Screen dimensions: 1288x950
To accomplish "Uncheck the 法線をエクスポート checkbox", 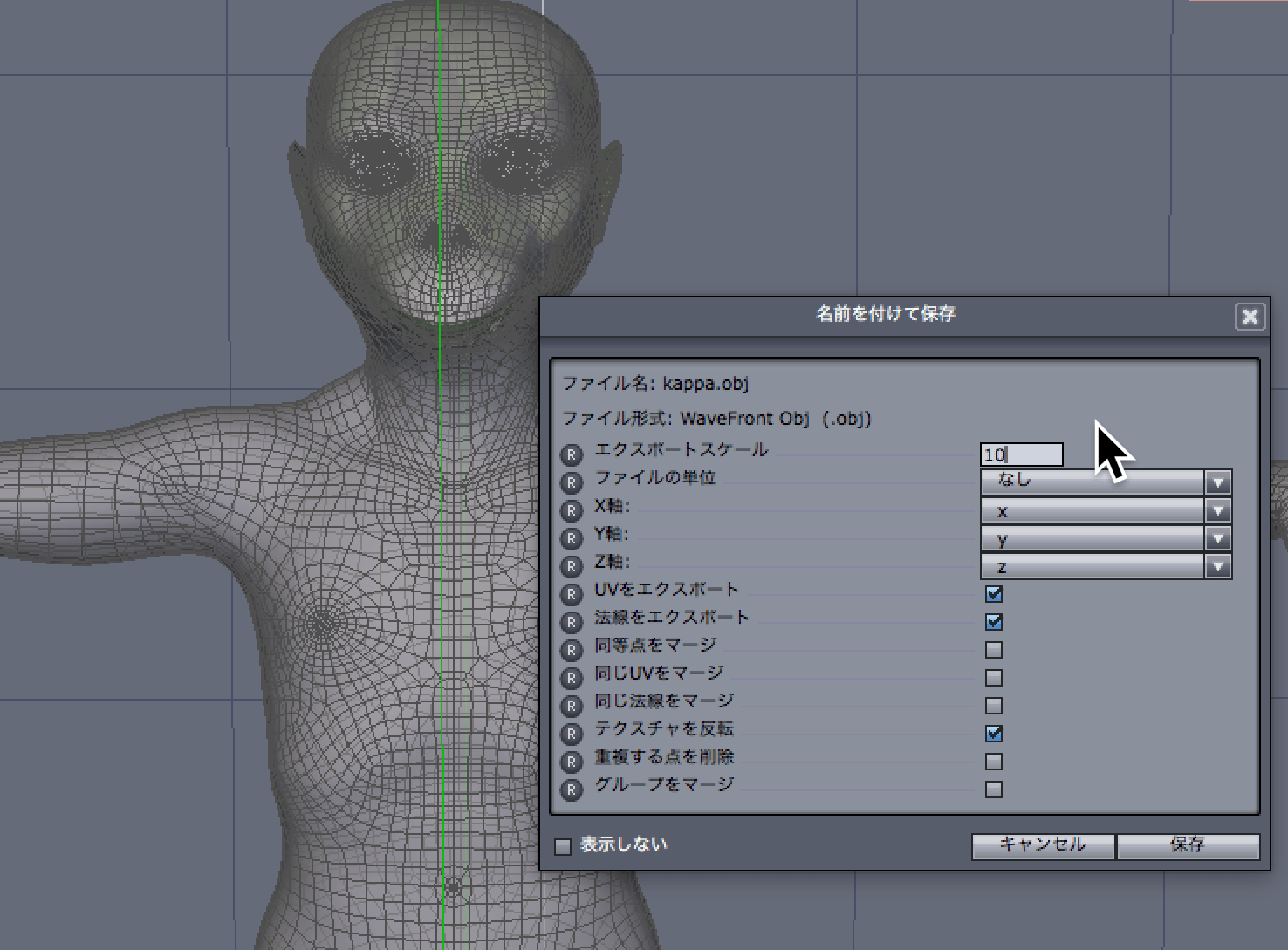I will tap(994, 622).
